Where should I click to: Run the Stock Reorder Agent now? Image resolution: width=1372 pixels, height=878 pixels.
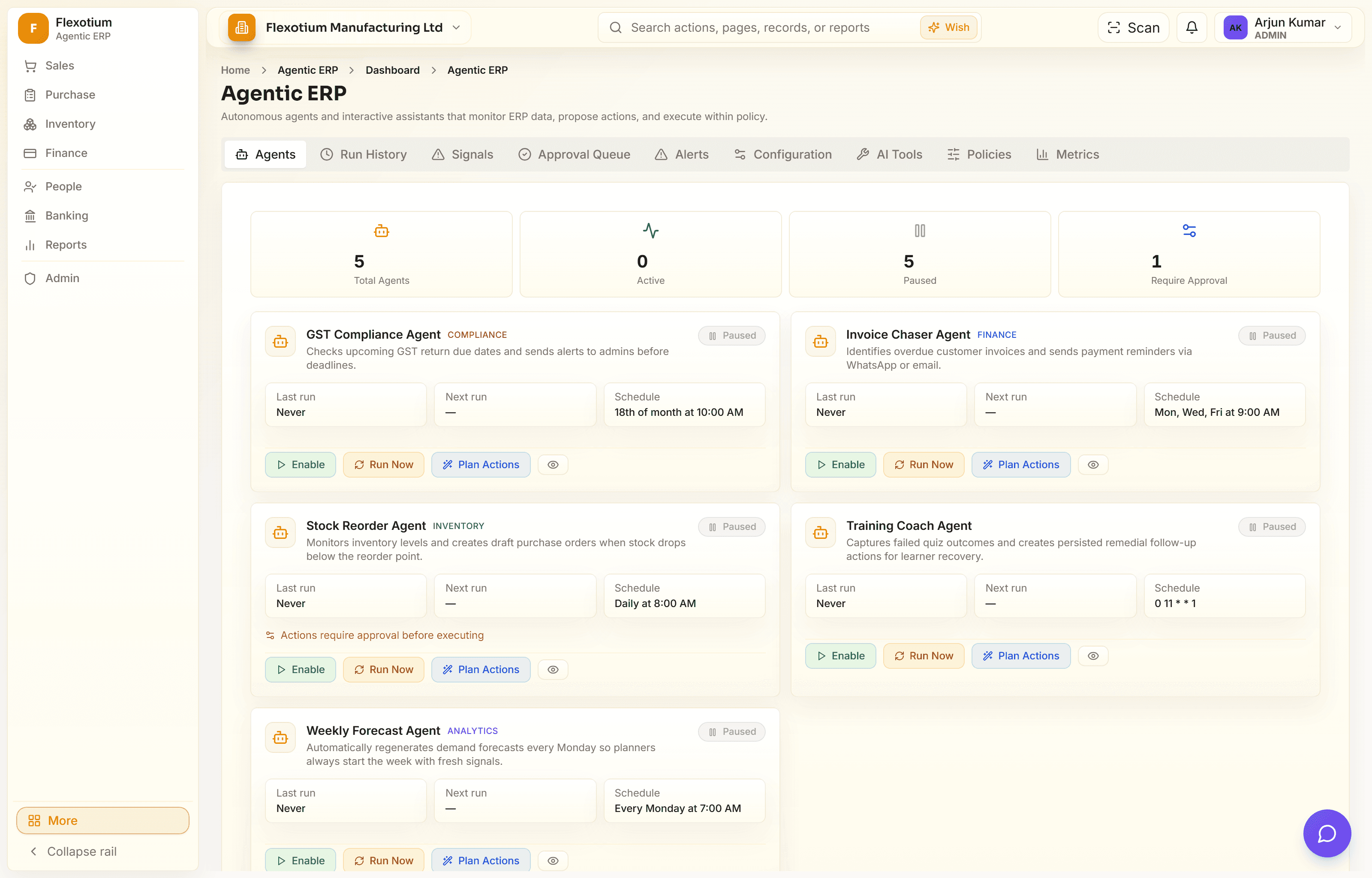(384, 669)
